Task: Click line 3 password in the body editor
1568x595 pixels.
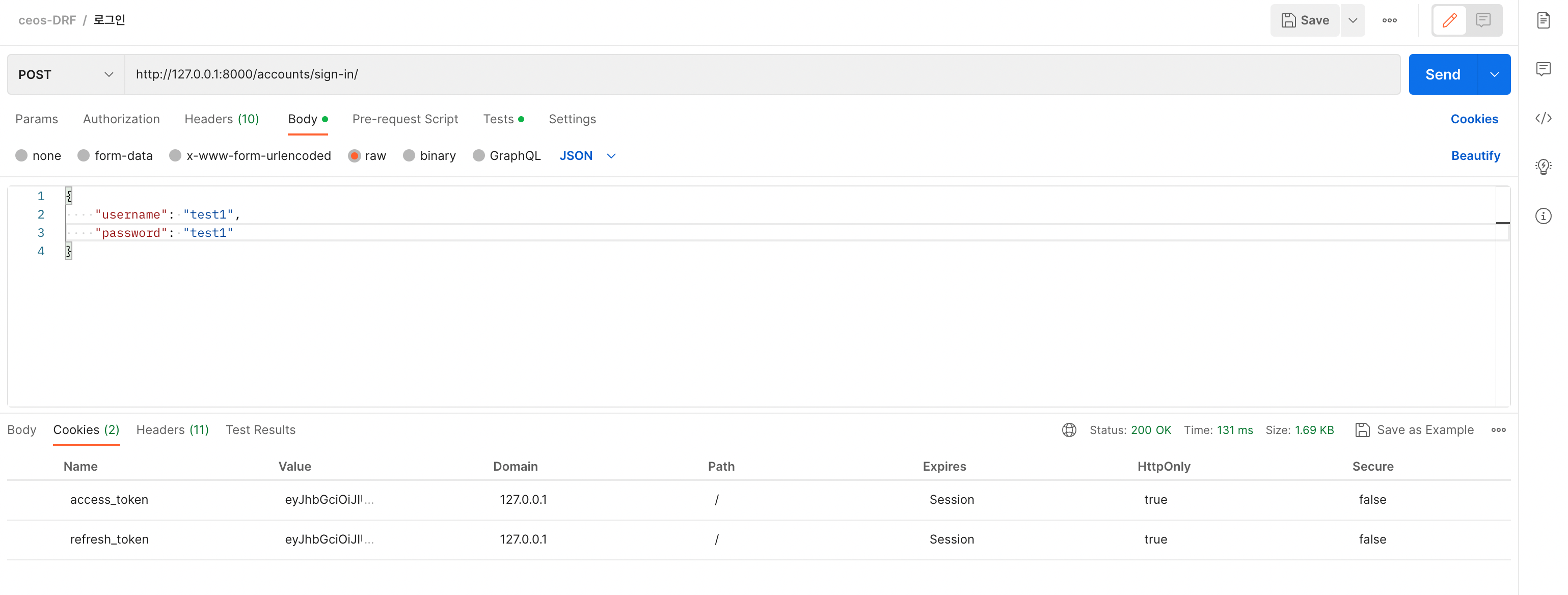Action: (x=131, y=233)
